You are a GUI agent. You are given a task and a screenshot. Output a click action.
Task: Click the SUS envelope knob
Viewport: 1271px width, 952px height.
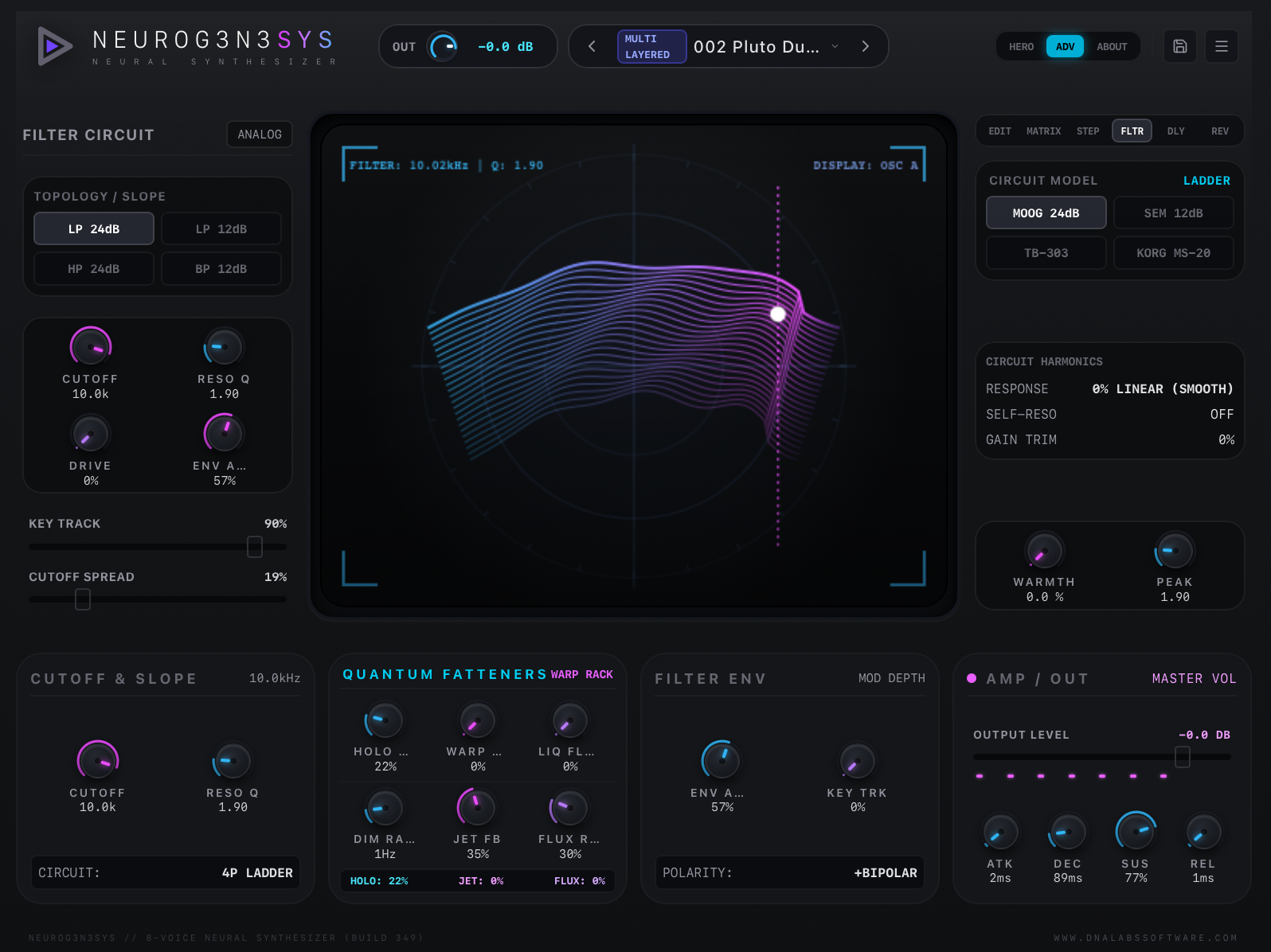click(1136, 832)
